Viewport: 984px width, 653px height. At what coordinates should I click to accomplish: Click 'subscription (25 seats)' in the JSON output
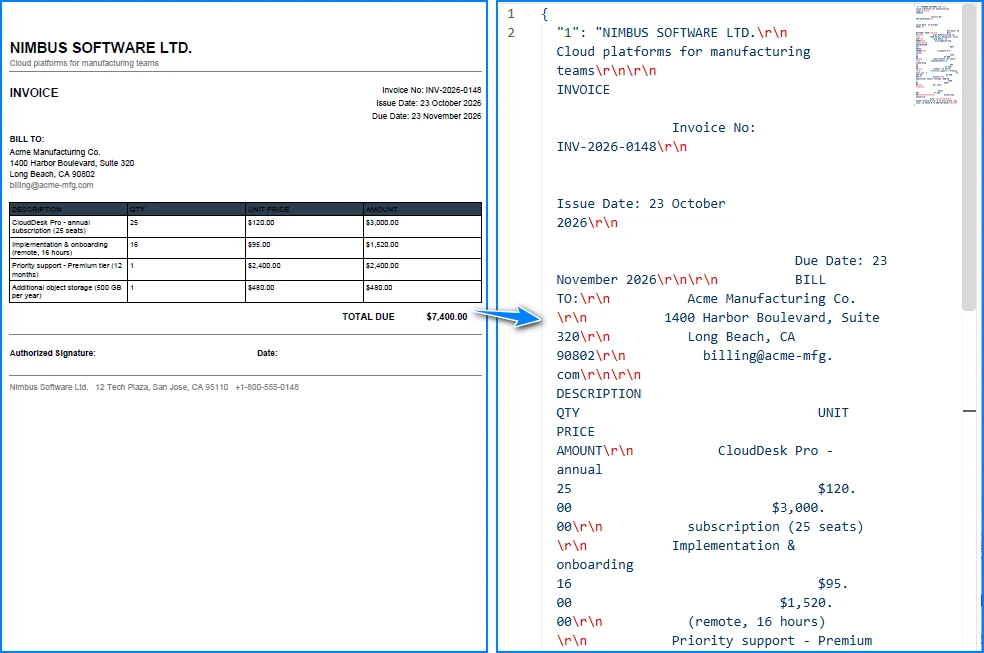point(776,527)
